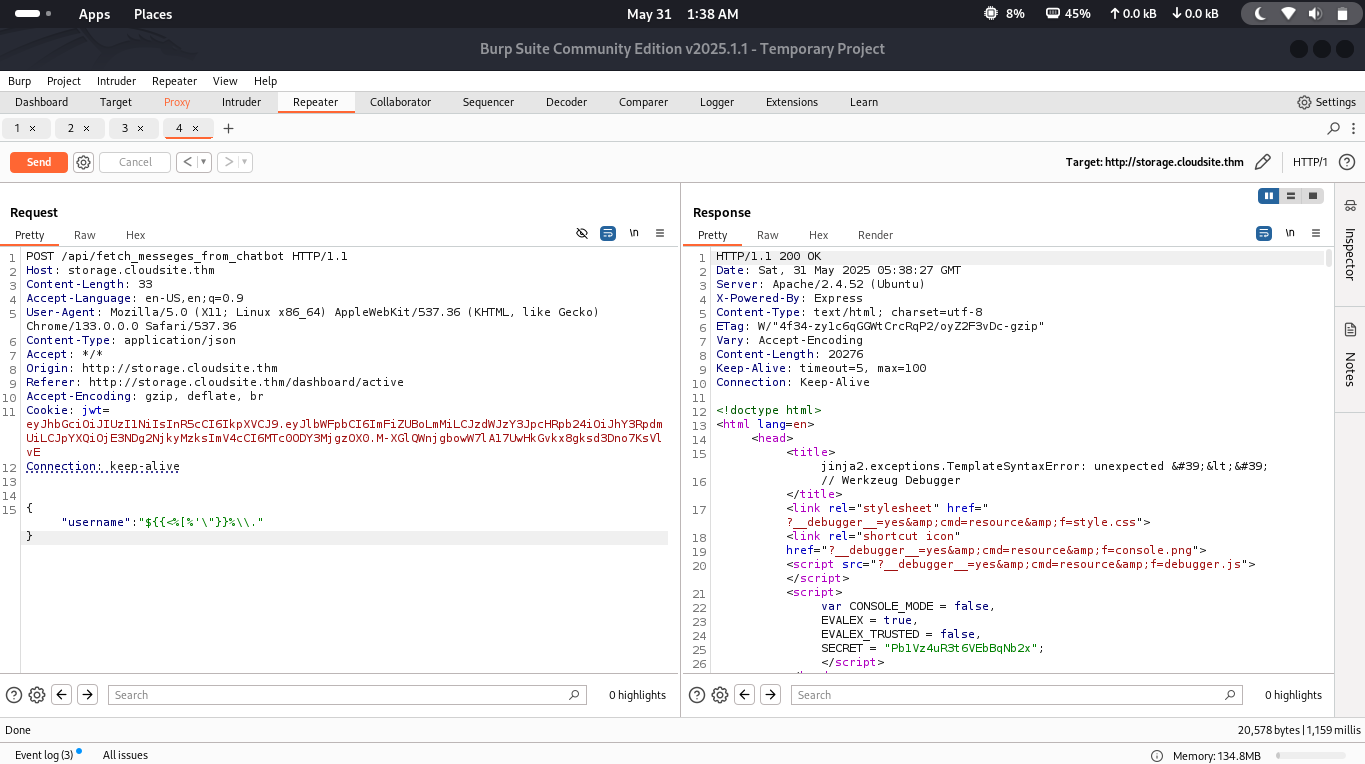Open the Event log in status bar

tap(44, 755)
